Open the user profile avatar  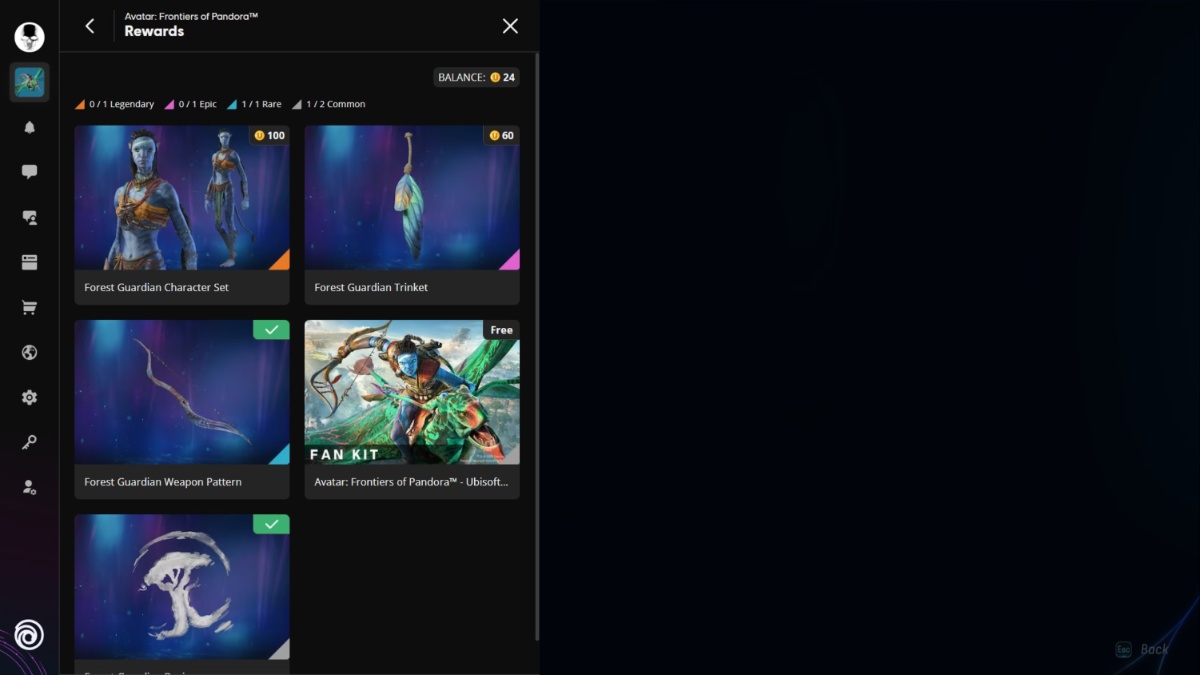29,37
